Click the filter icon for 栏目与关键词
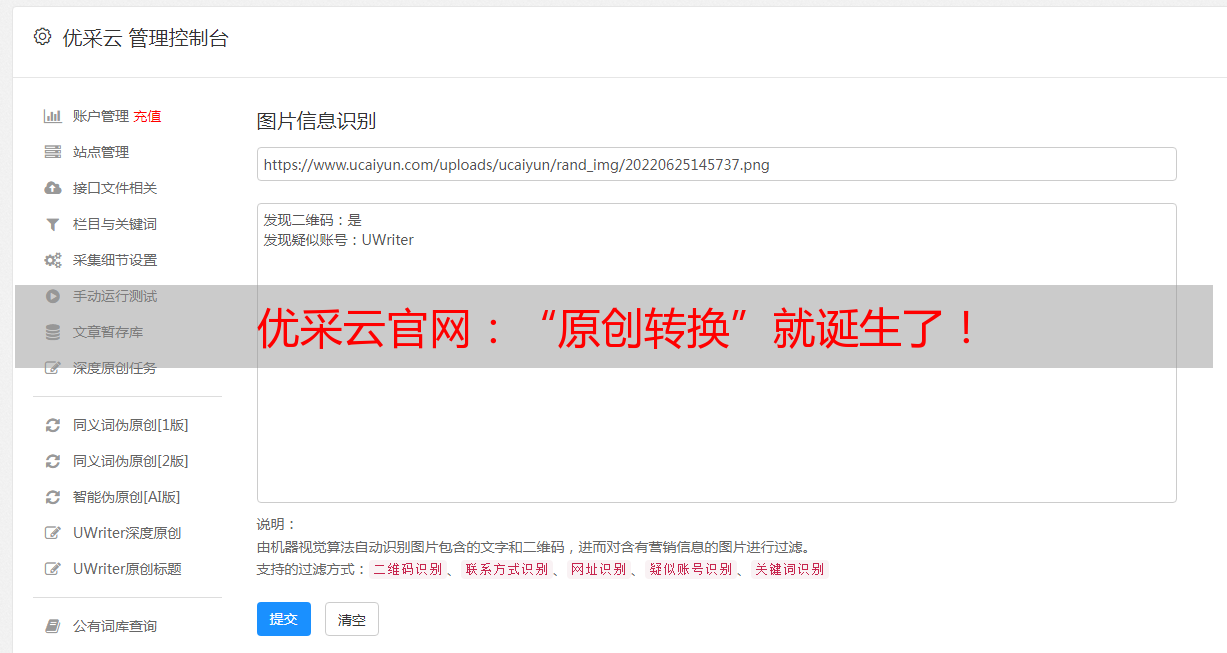 [x=53, y=224]
